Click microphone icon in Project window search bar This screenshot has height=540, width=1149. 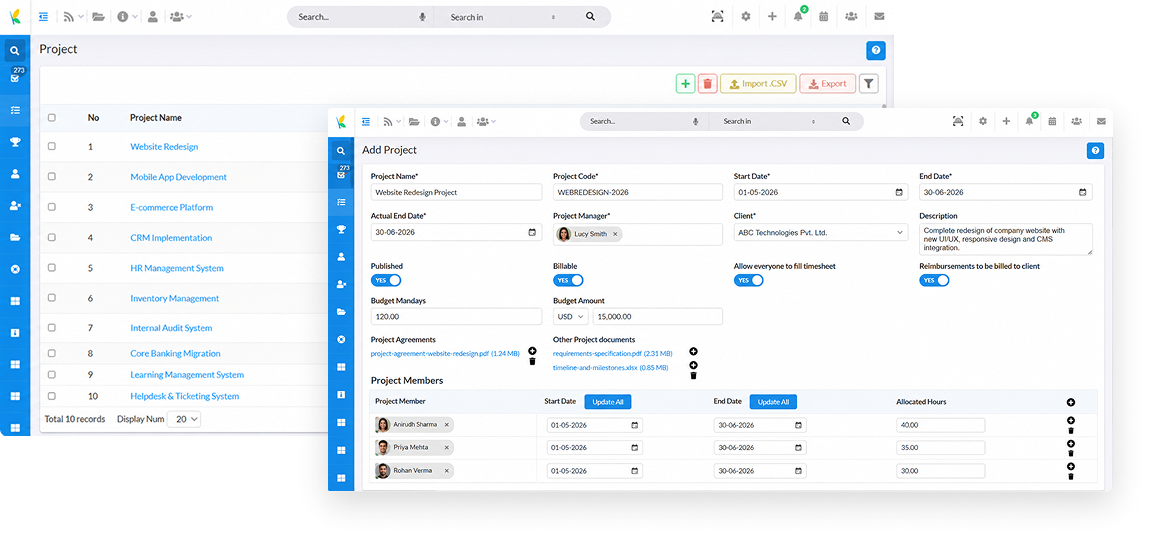[x=423, y=17]
